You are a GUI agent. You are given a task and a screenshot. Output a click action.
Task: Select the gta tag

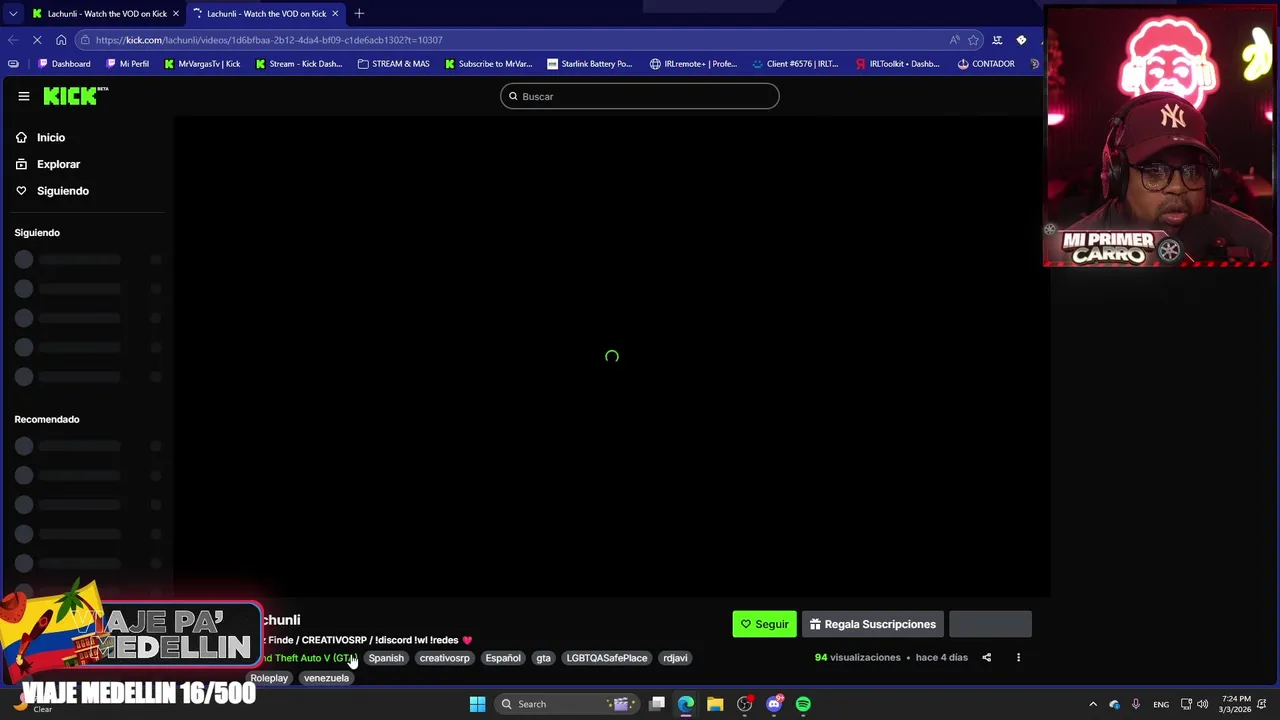click(x=543, y=658)
